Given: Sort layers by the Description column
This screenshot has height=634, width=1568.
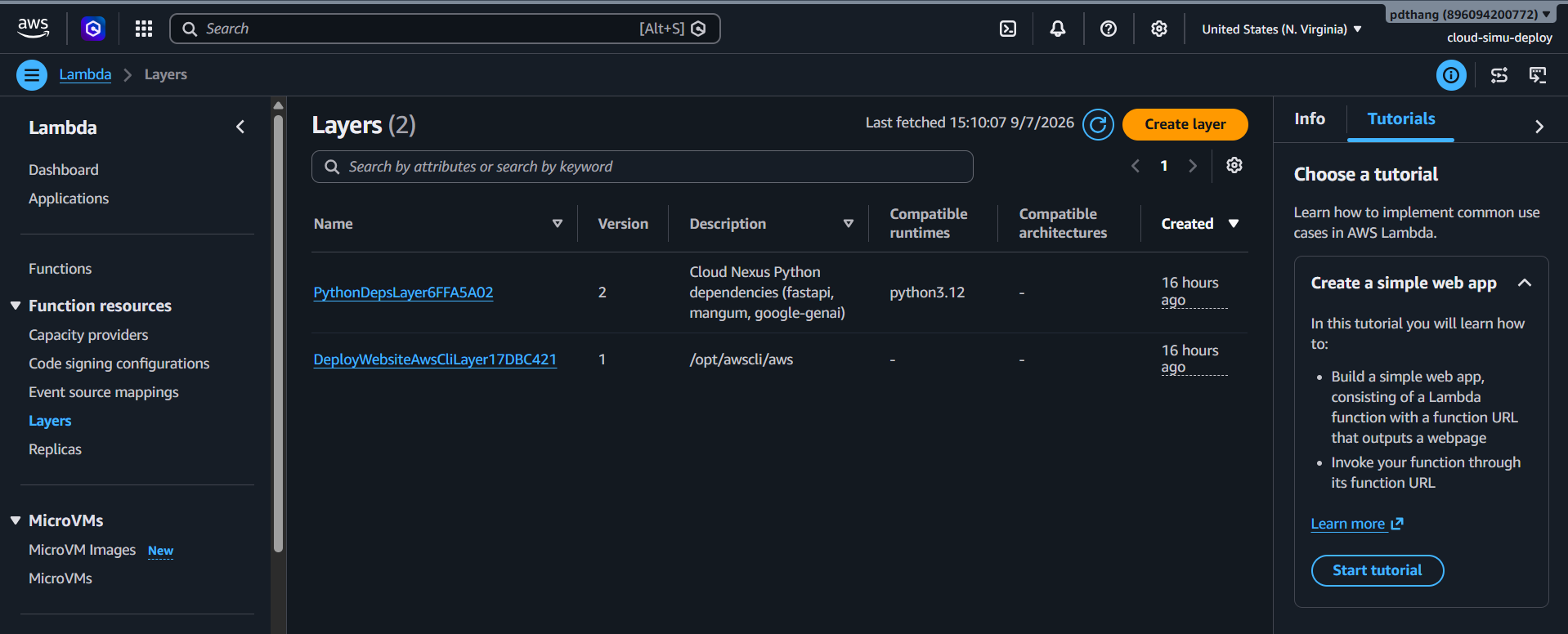Looking at the screenshot, I should [x=849, y=224].
